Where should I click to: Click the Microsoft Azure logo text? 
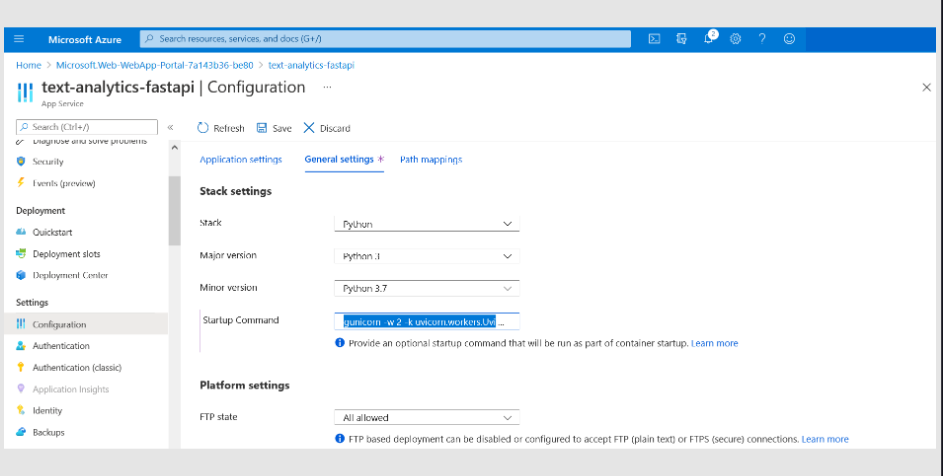pos(85,40)
